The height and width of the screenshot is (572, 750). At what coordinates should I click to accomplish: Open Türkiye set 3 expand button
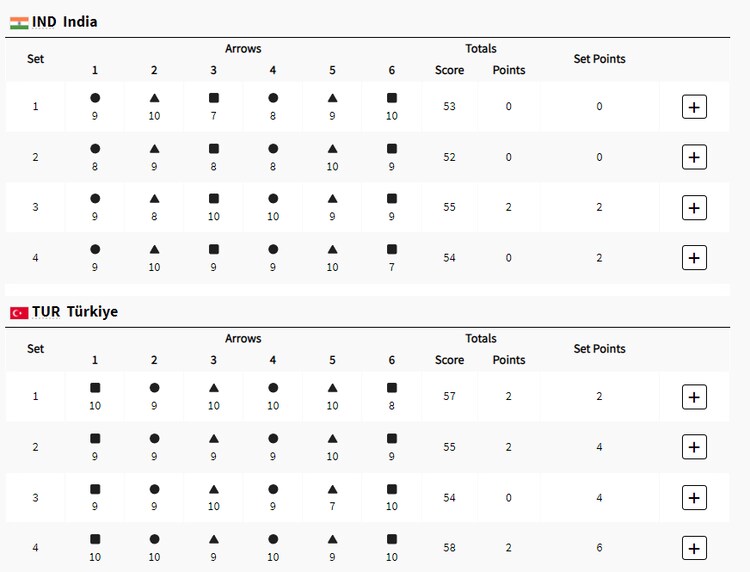694,497
